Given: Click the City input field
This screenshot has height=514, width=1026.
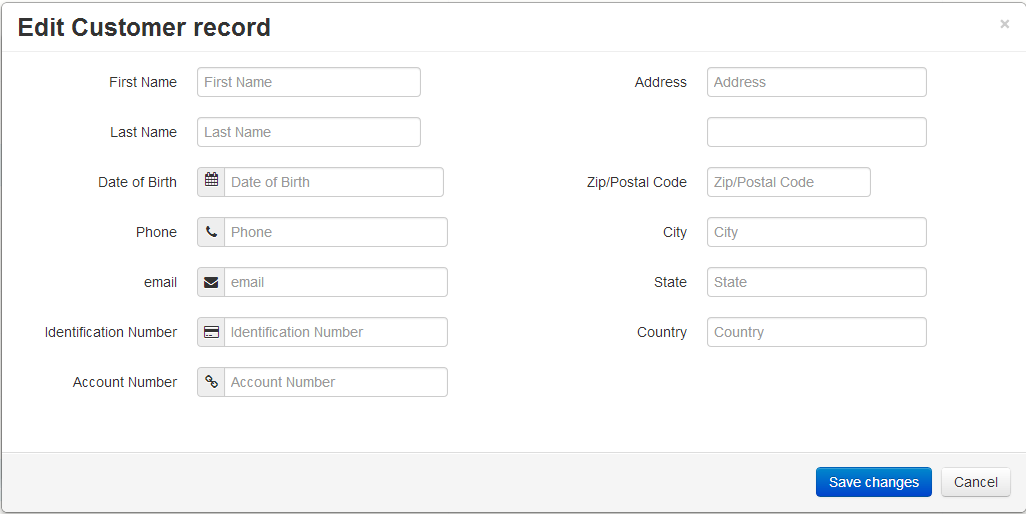Looking at the screenshot, I should pos(817,232).
